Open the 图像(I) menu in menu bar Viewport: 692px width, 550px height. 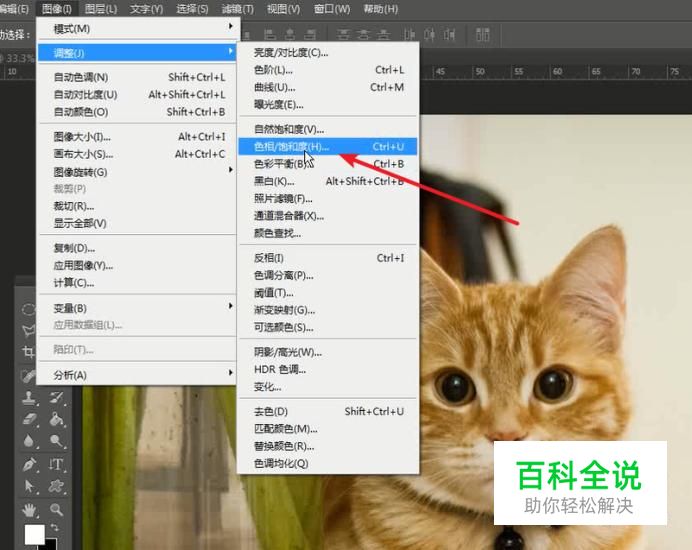click(57, 9)
